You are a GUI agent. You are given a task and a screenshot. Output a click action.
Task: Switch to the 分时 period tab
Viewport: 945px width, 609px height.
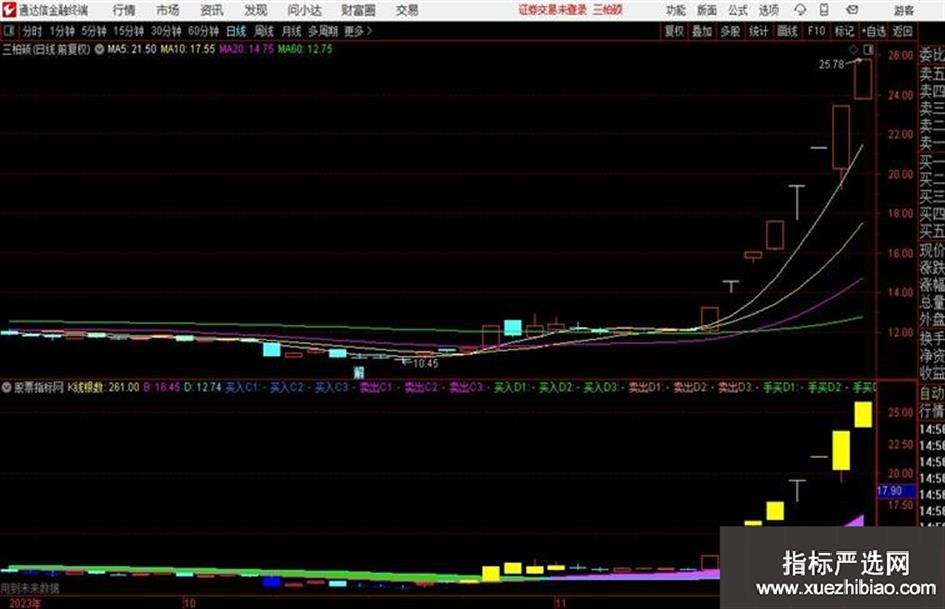pos(32,31)
